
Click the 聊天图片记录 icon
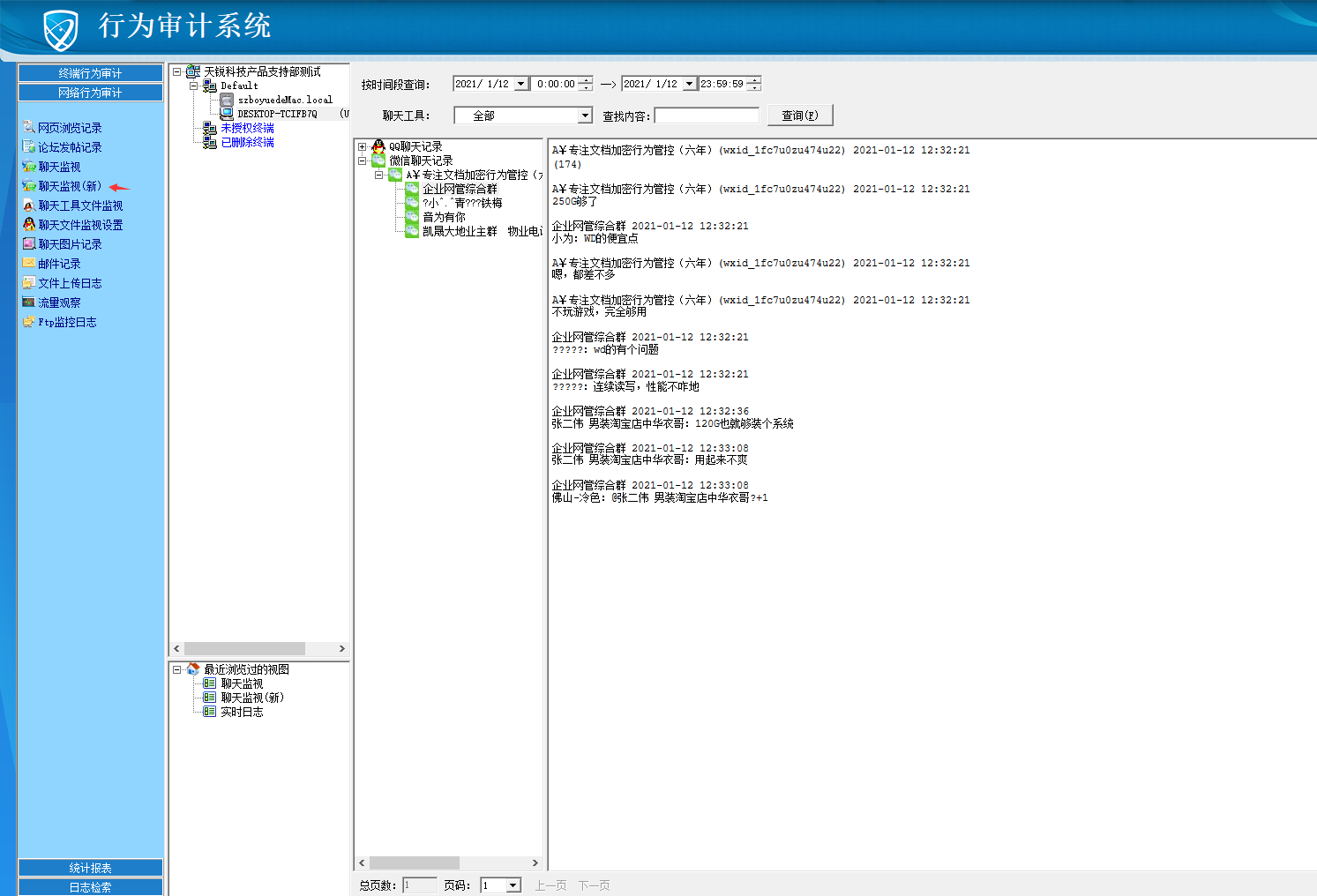click(29, 244)
